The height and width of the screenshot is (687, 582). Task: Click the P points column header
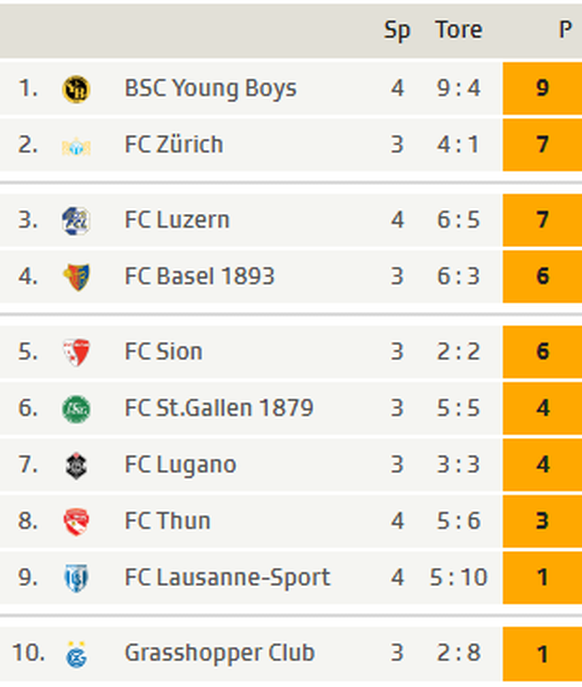coord(565,30)
